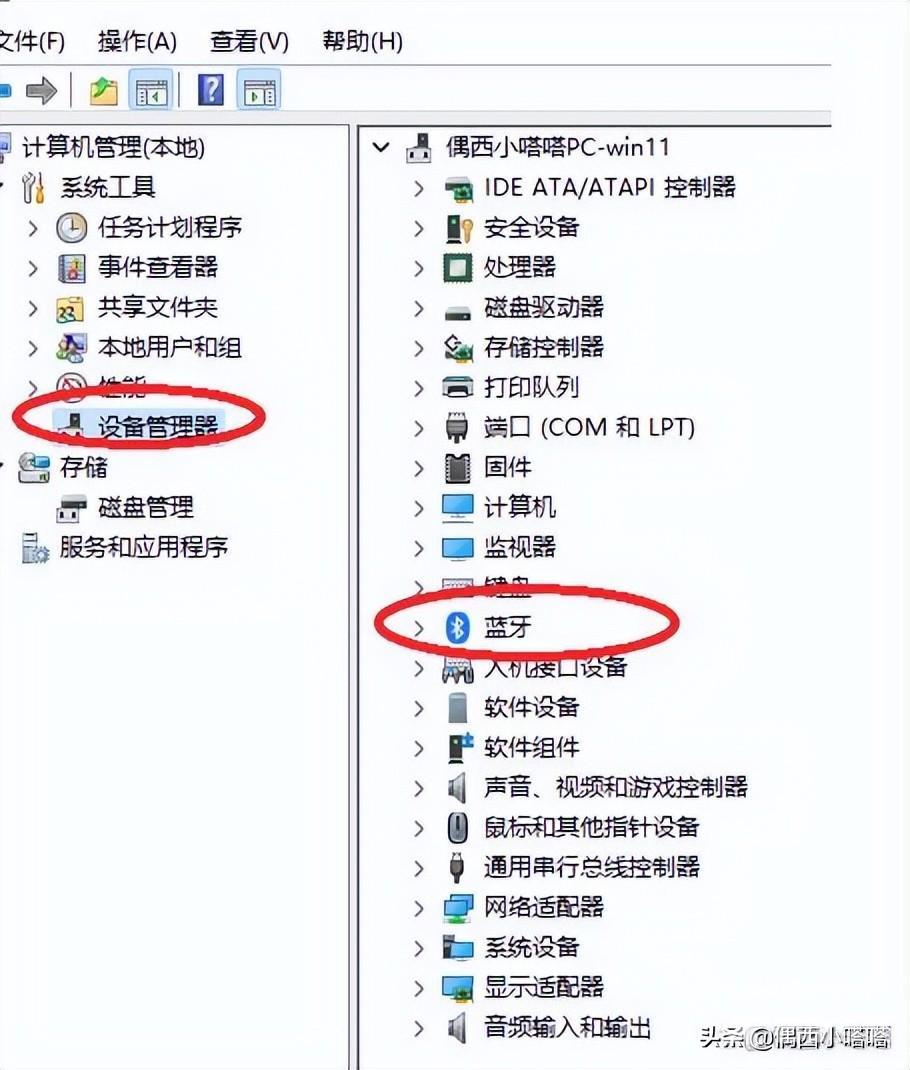Viewport: 910px width, 1070px height.
Task: Click the up-one-level folder icon
Action: click(x=104, y=91)
